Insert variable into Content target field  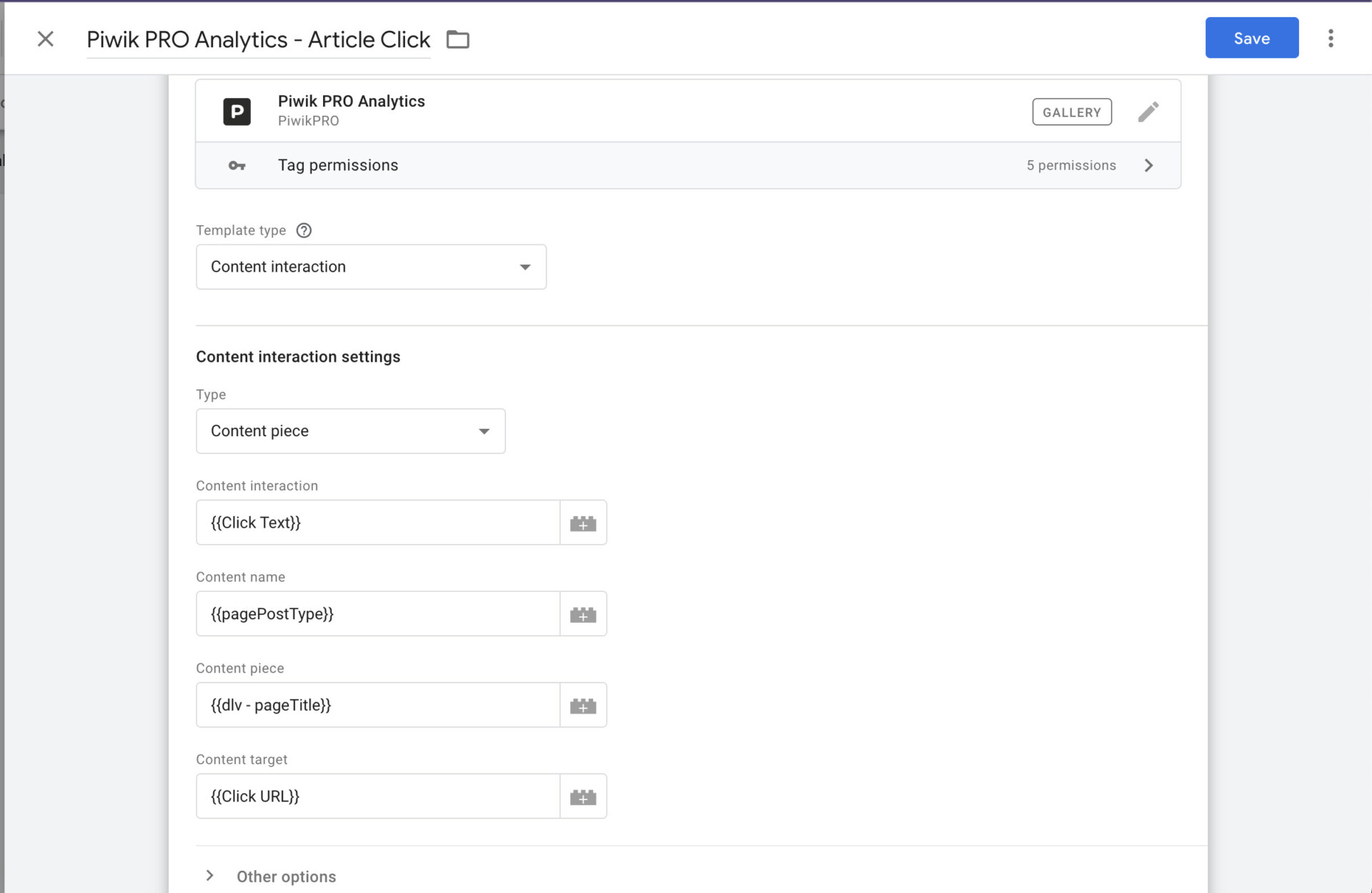click(x=583, y=796)
